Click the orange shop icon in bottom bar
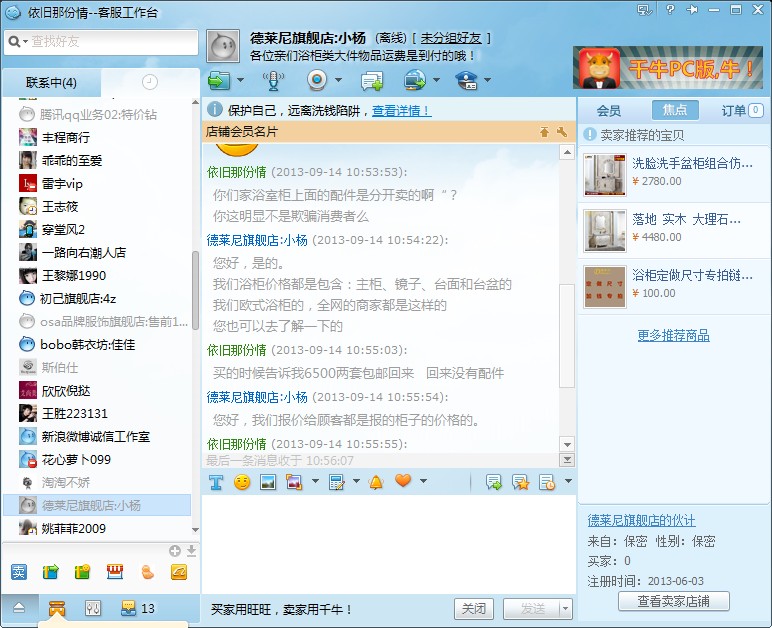The width and height of the screenshot is (772, 628). click(57, 609)
